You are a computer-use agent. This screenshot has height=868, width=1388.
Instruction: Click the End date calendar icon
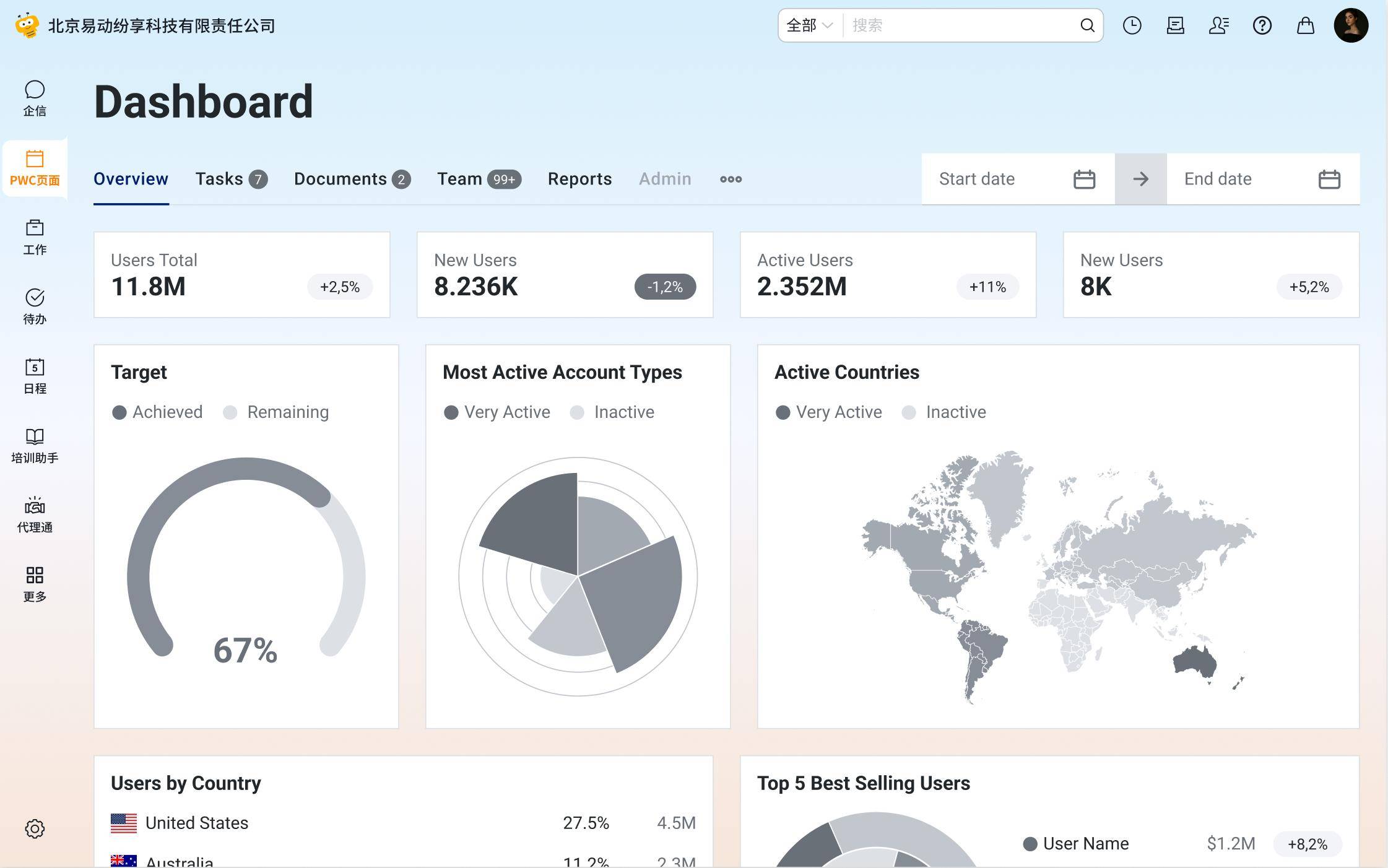(x=1329, y=179)
